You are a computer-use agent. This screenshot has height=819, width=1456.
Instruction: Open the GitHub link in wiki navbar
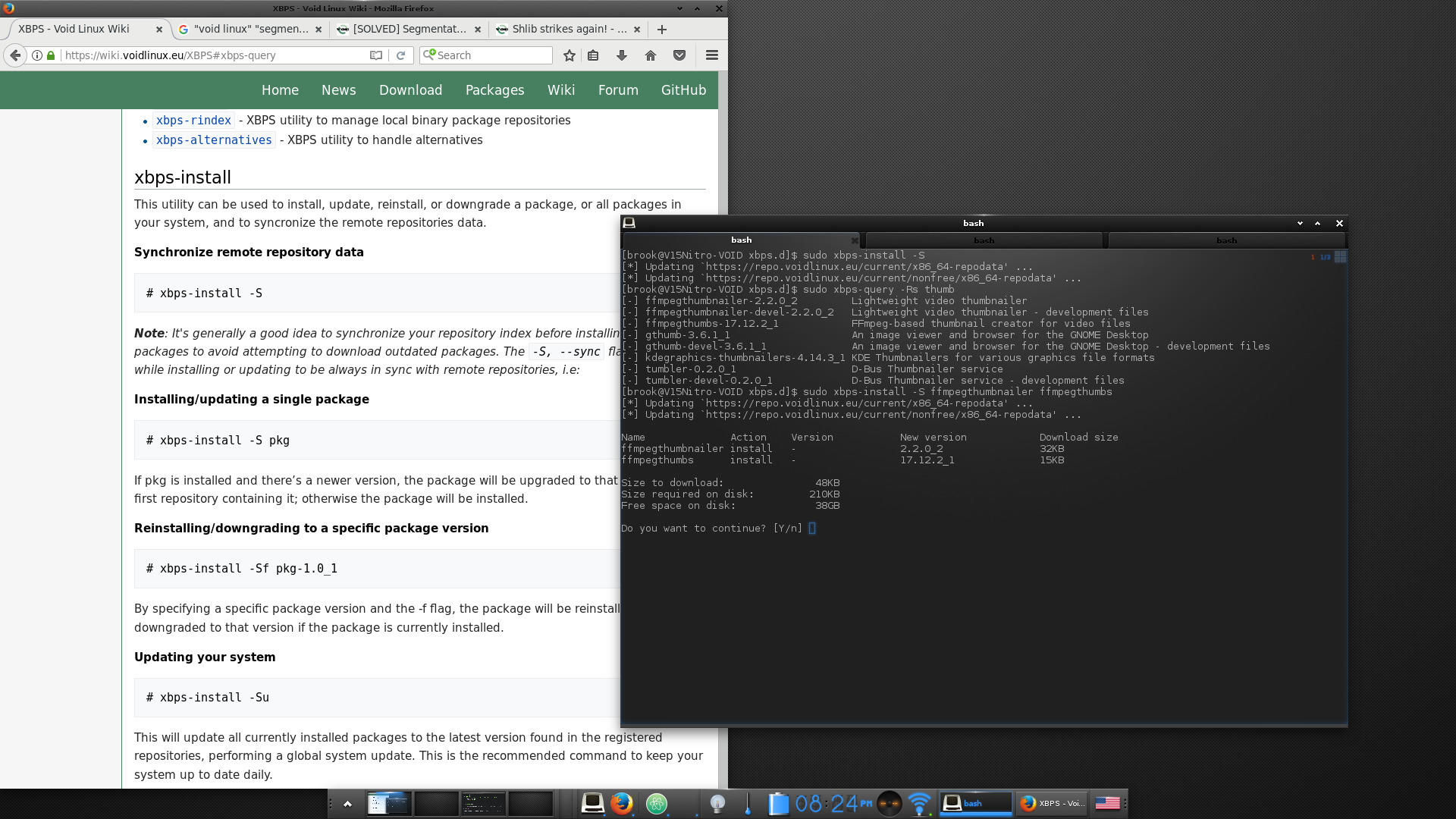pyautogui.click(x=683, y=90)
